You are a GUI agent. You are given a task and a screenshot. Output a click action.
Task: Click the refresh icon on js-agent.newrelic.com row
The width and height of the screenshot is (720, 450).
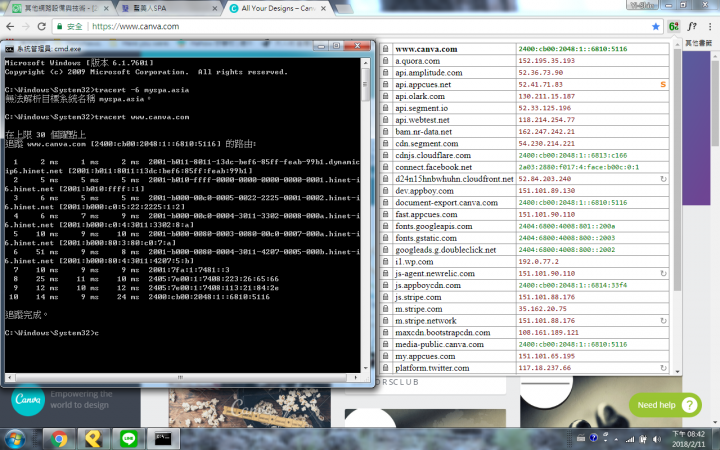[x=664, y=273]
